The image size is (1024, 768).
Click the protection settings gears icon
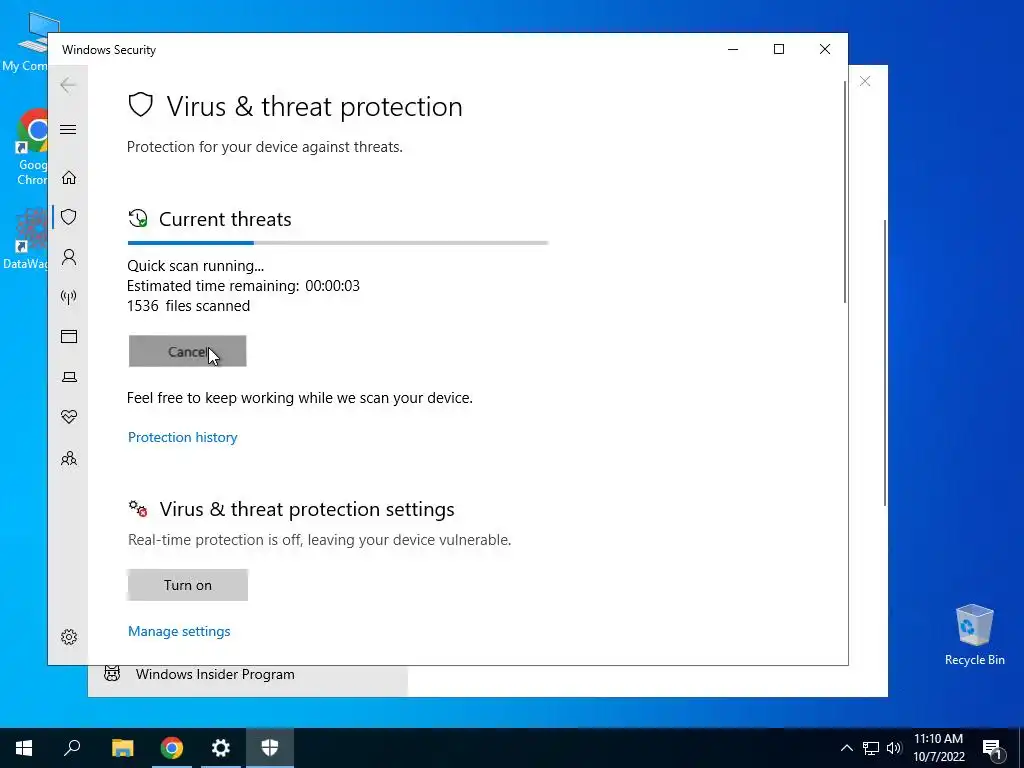point(138,509)
